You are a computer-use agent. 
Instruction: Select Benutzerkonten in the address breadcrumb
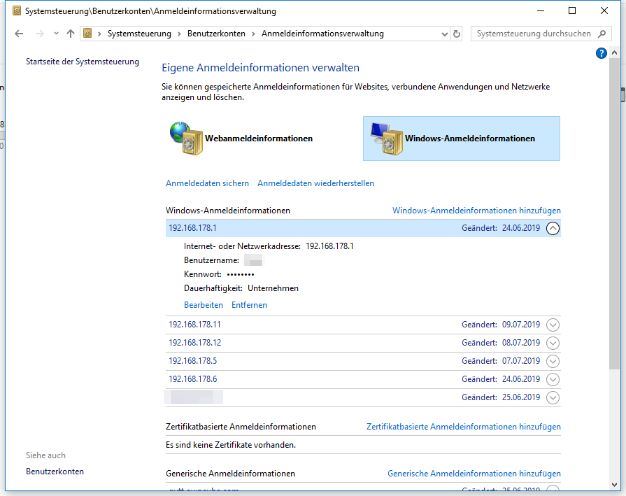pos(216,34)
